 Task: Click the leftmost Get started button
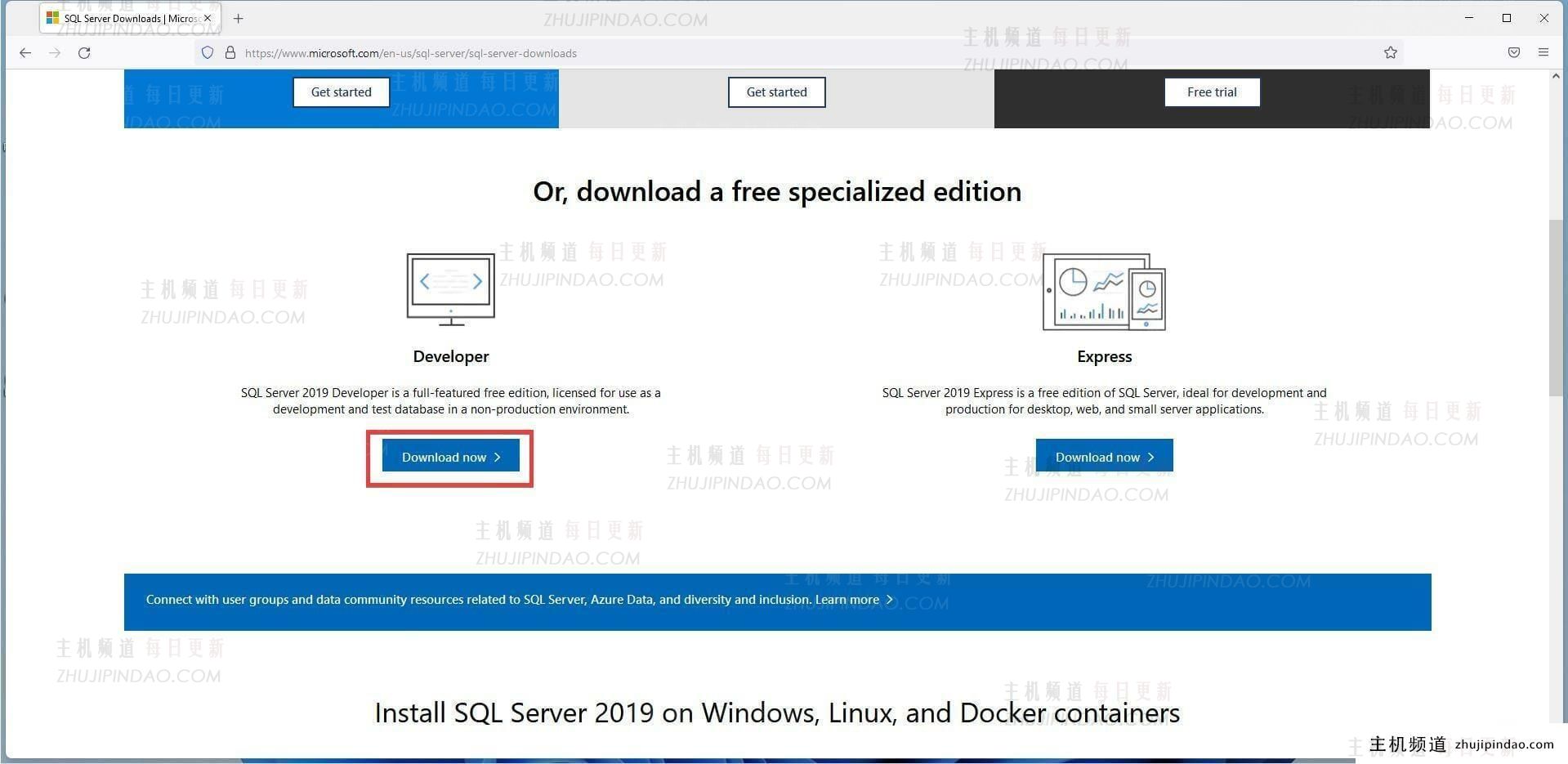pyautogui.click(x=341, y=92)
